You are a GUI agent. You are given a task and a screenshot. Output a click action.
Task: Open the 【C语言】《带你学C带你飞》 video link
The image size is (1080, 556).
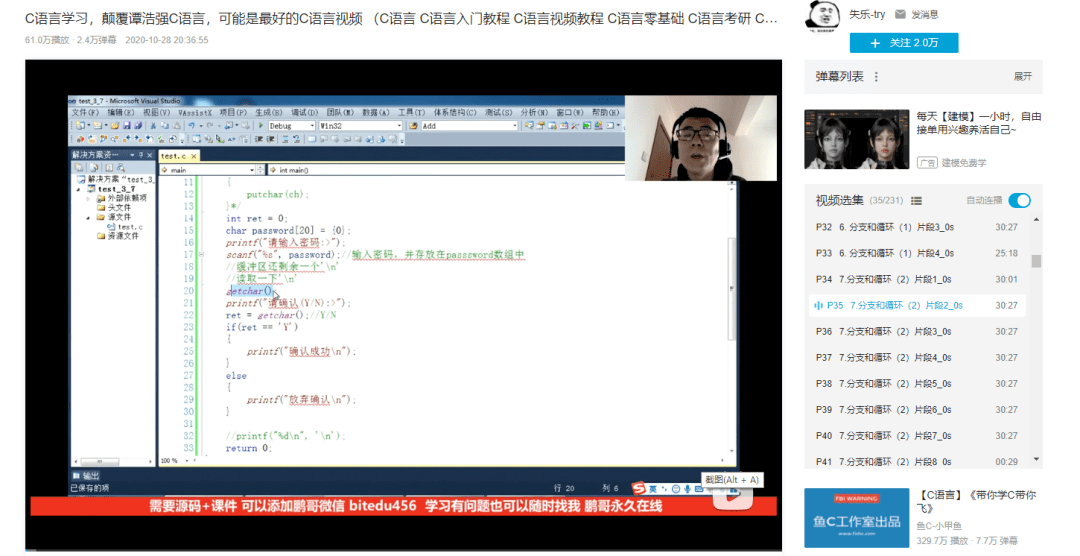click(x=976, y=502)
